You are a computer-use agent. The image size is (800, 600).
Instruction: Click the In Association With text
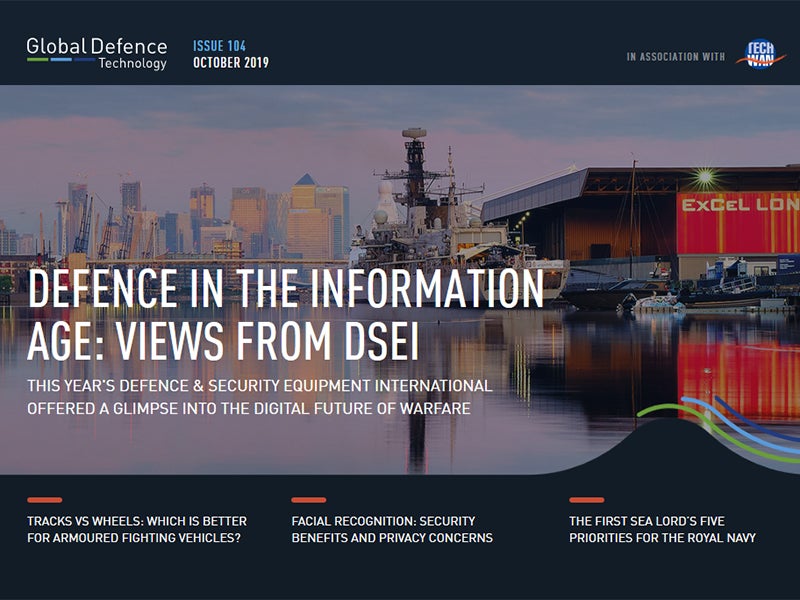coord(675,57)
